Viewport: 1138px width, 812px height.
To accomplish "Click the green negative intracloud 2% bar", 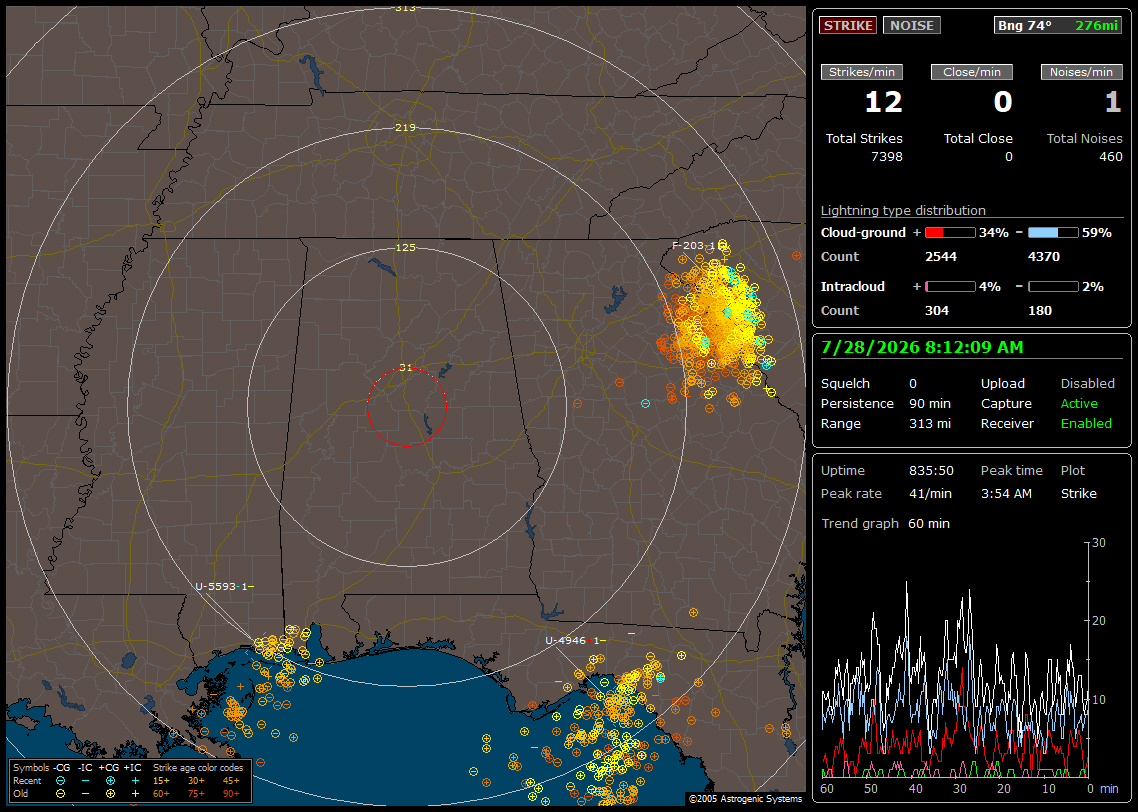I will 1053,287.
